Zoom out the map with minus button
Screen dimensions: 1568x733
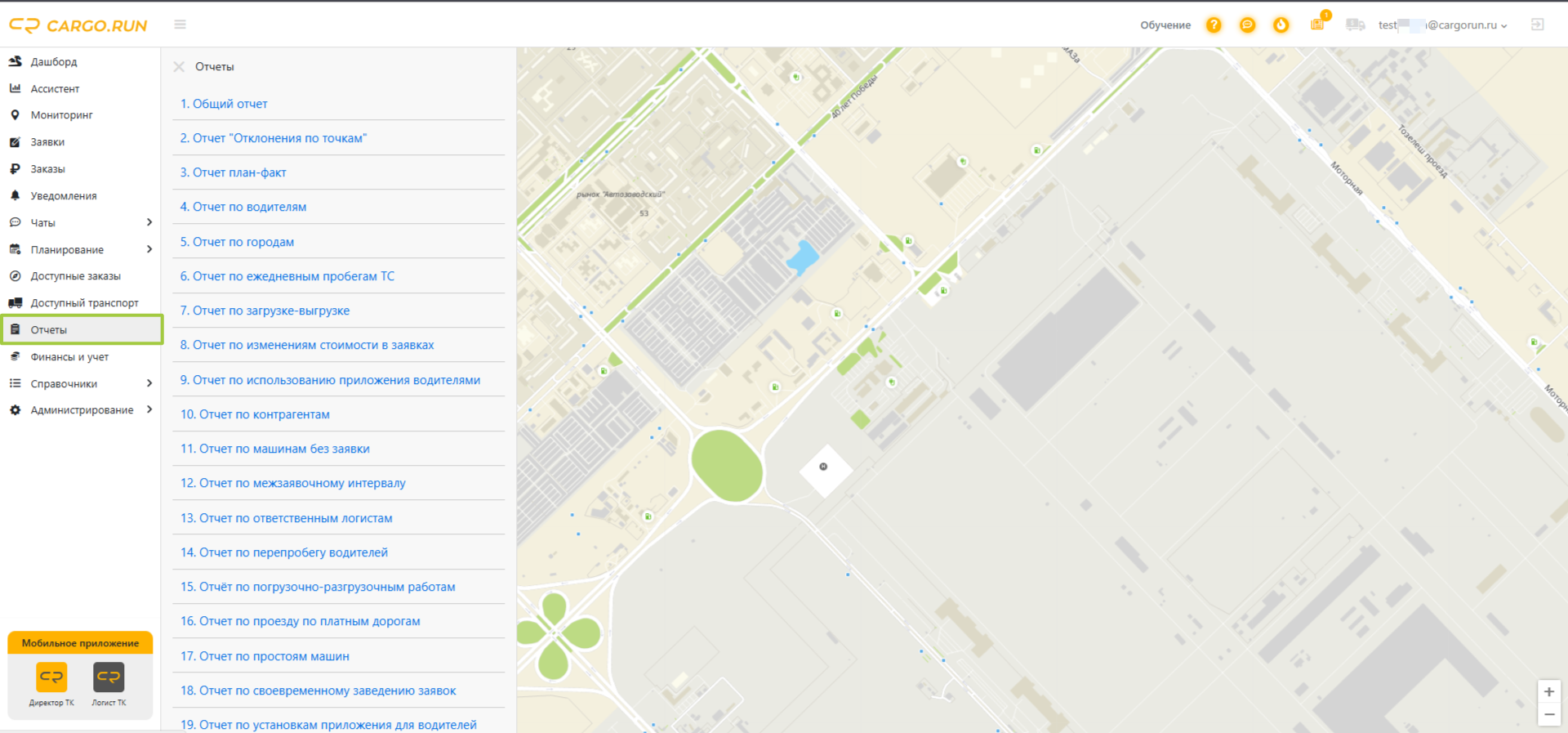[1548, 714]
